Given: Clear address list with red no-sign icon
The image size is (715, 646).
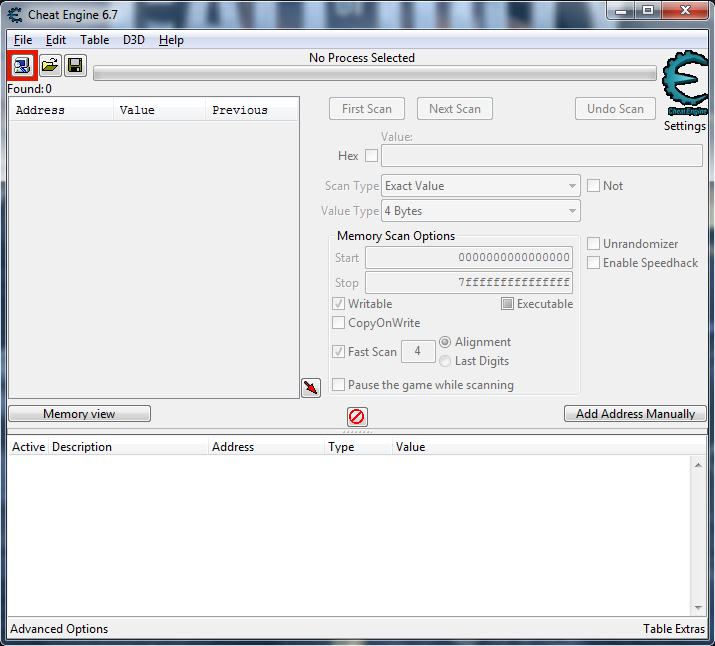Looking at the screenshot, I should (x=357, y=417).
